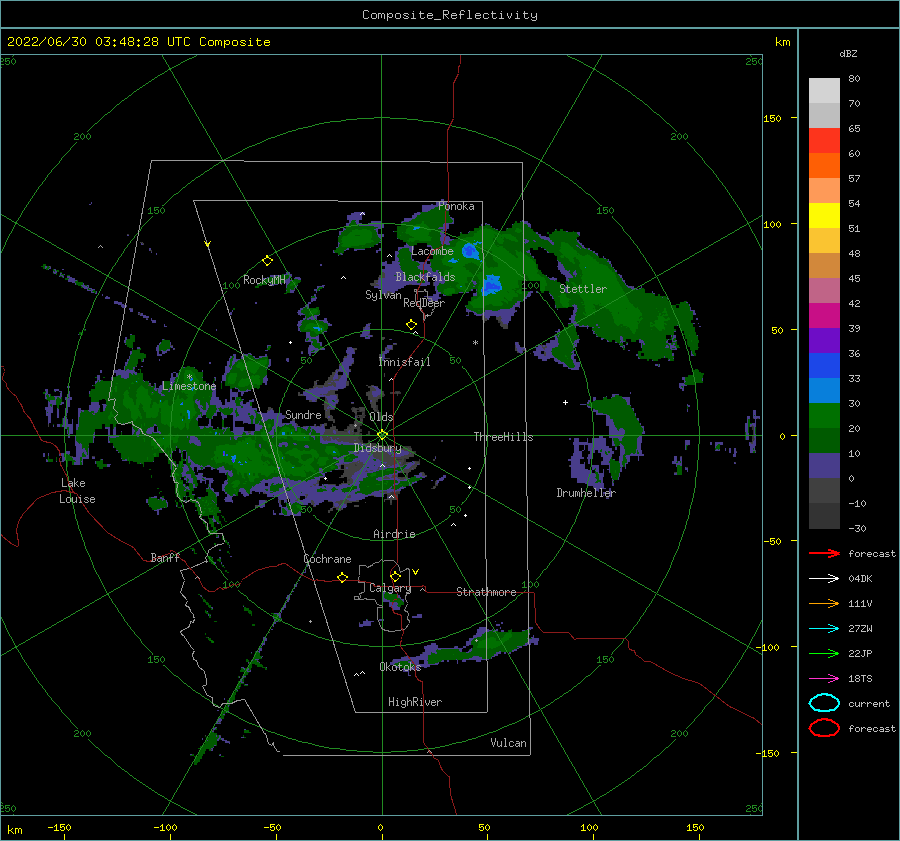This screenshot has height=841, width=900.
Task: Click the Lake Louise label
Action: point(77,491)
